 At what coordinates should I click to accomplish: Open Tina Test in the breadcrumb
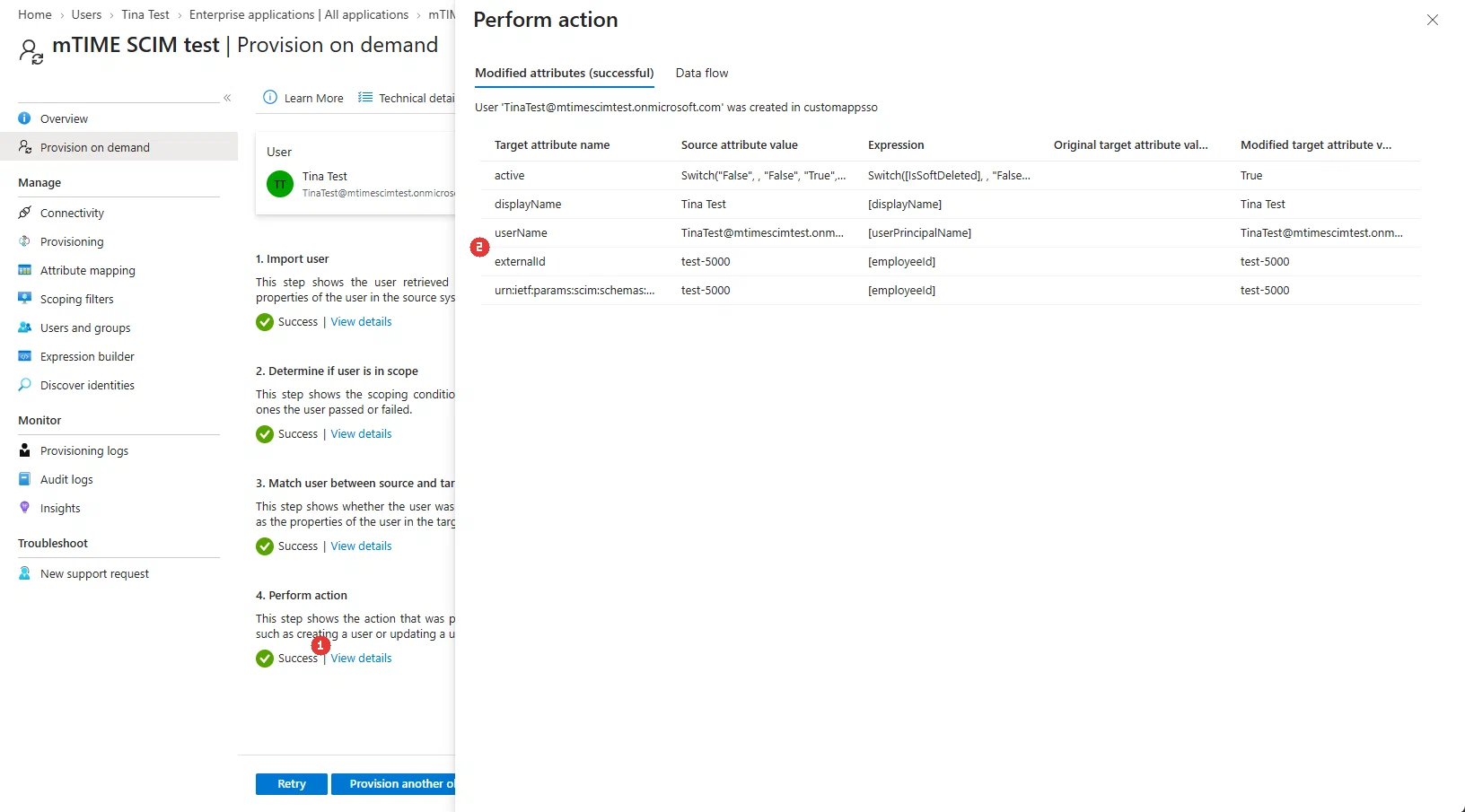[x=145, y=15]
